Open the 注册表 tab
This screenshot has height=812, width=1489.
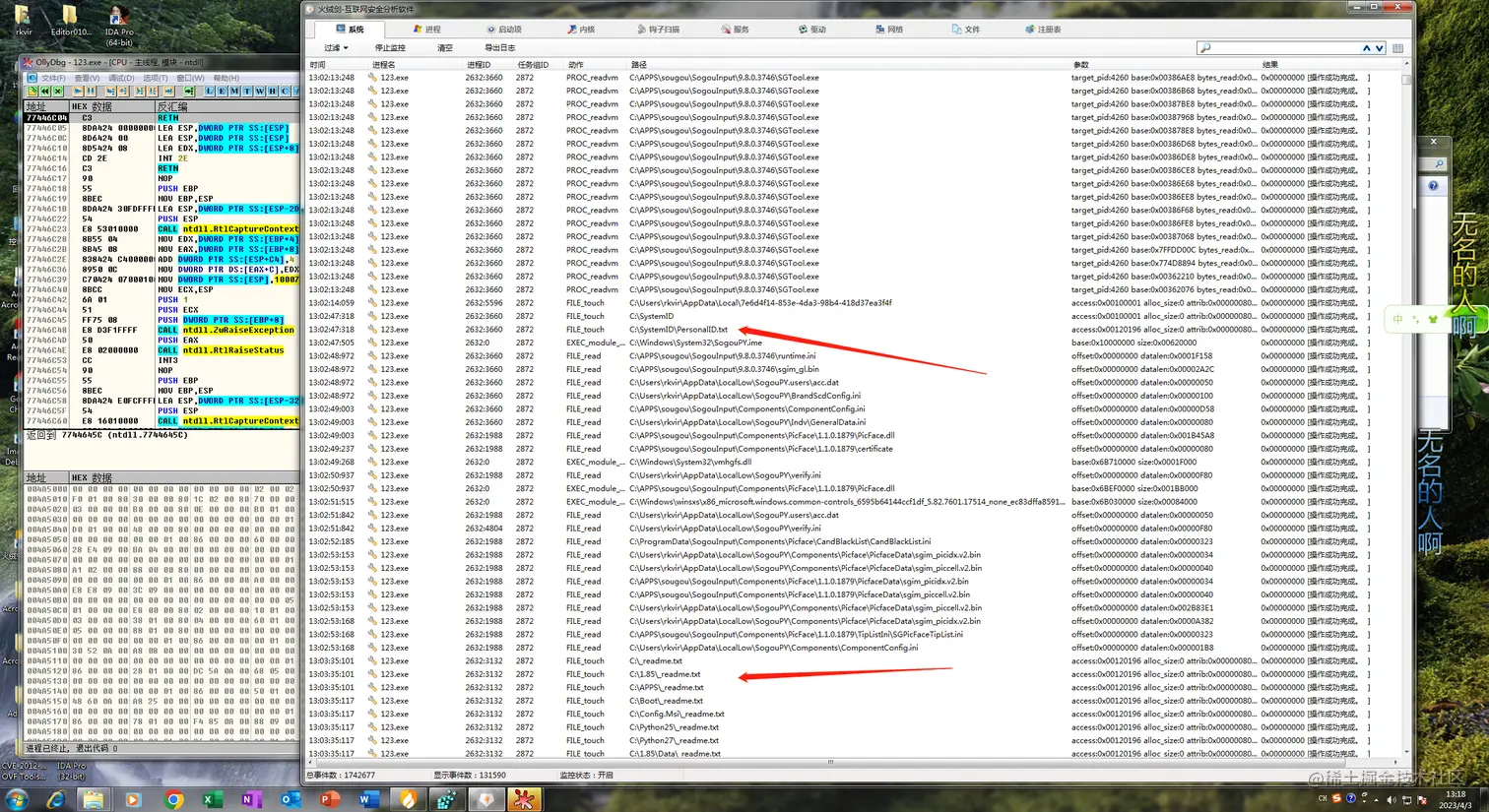(x=1043, y=30)
